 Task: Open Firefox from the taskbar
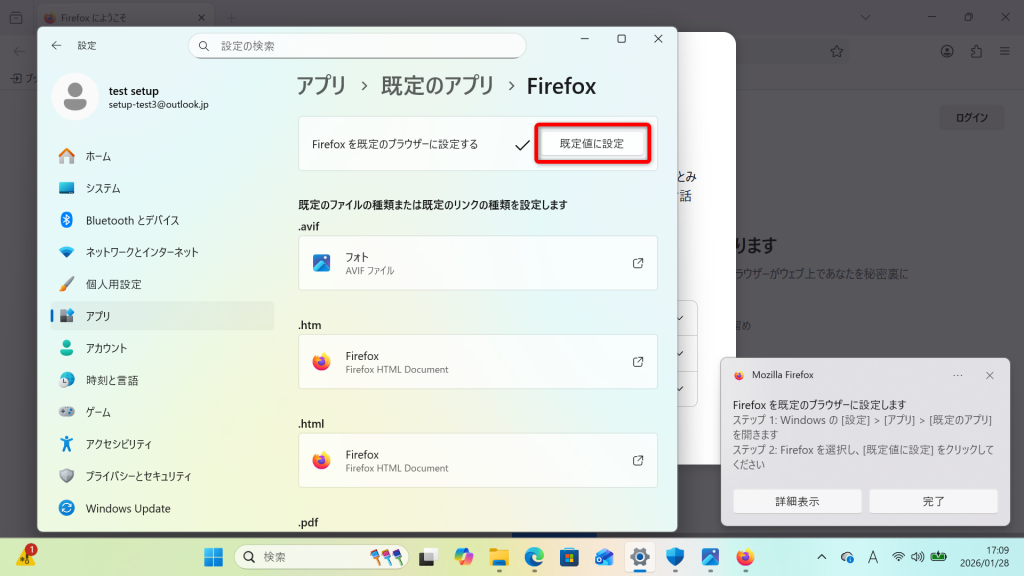pyautogui.click(x=745, y=557)
